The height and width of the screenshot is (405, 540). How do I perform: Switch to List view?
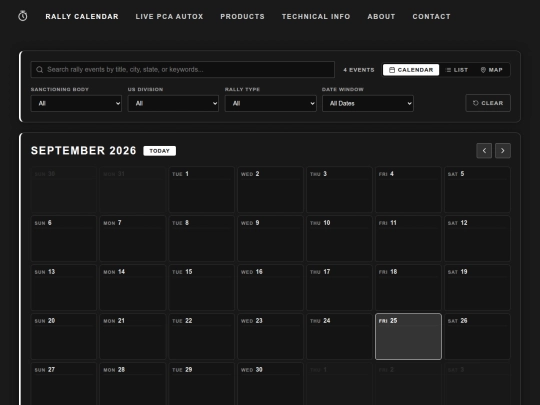pyautogui.click(x=457, y=70)
